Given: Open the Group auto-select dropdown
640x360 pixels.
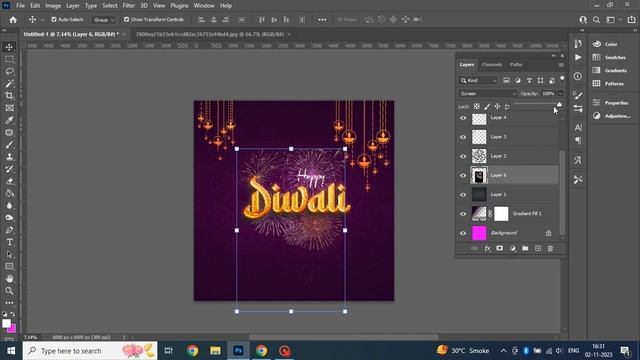Looking at the screenshot, I should (x=103, y=20).
